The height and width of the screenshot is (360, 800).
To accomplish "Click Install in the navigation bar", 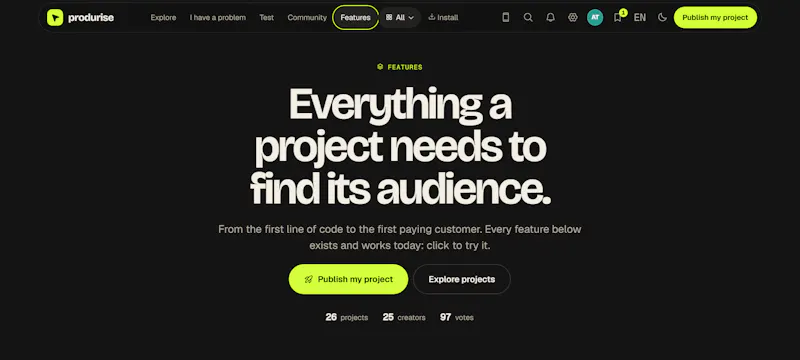I will pos(443,17).
